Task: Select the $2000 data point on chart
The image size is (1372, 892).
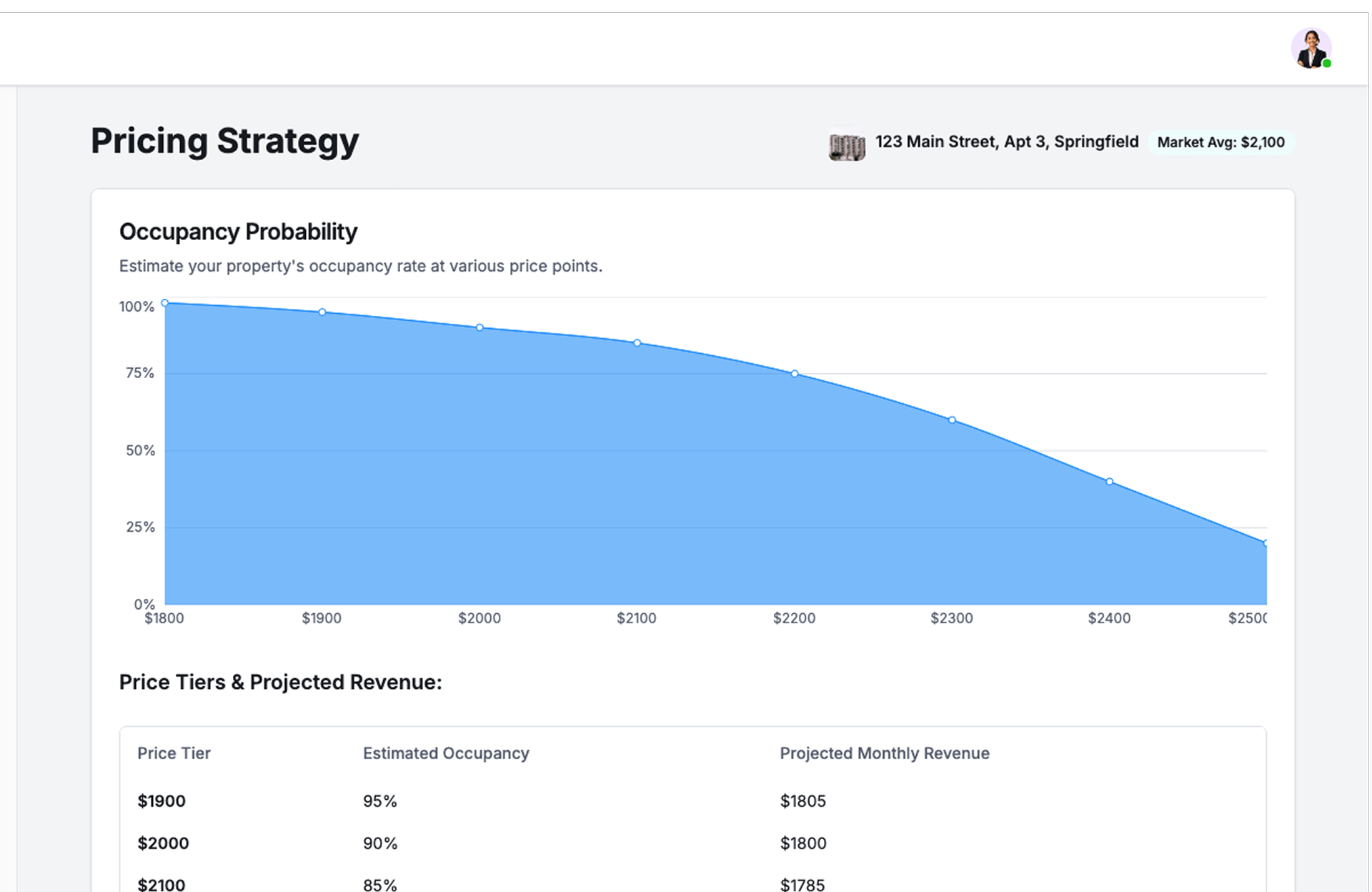Action: 479,327
